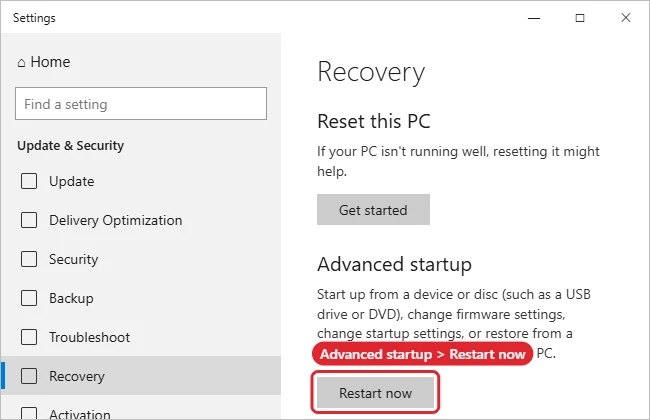650x420 pixels.
Task: Click the Settings window title
Action: pos(34,18)
